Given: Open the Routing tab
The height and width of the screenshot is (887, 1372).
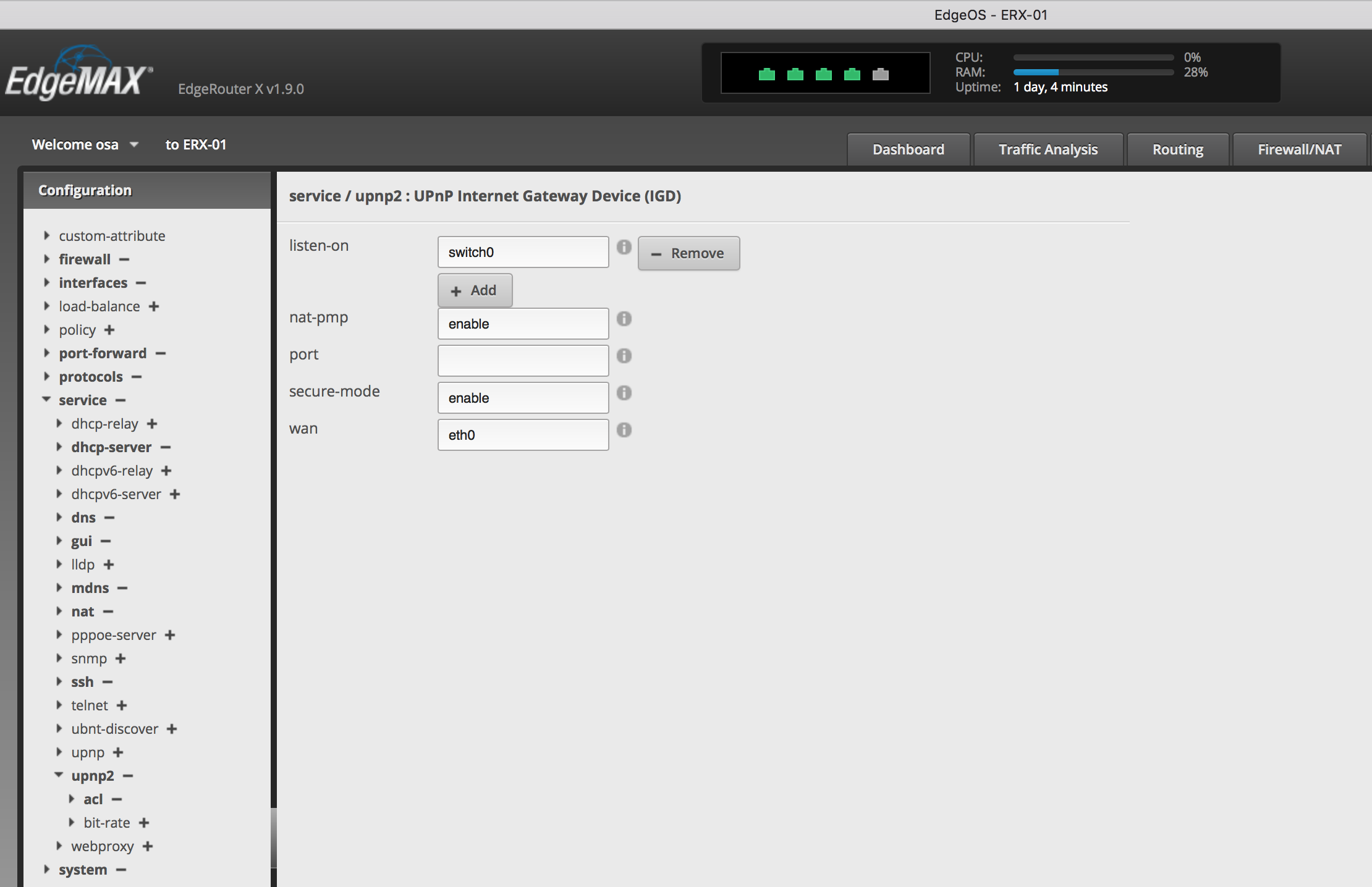Looking at the screenshot, I should [1177, 149].
